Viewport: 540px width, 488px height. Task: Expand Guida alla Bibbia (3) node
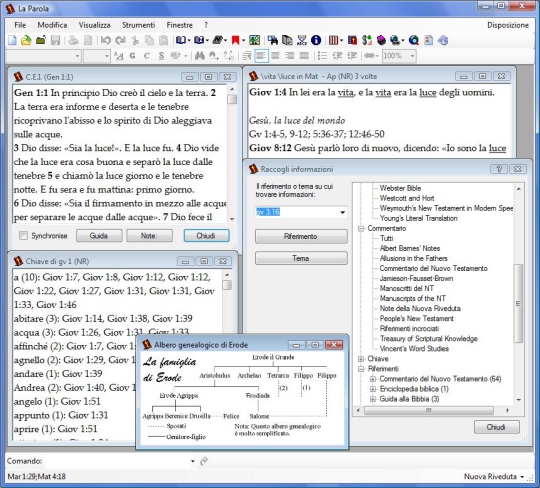tap(373, 399)
